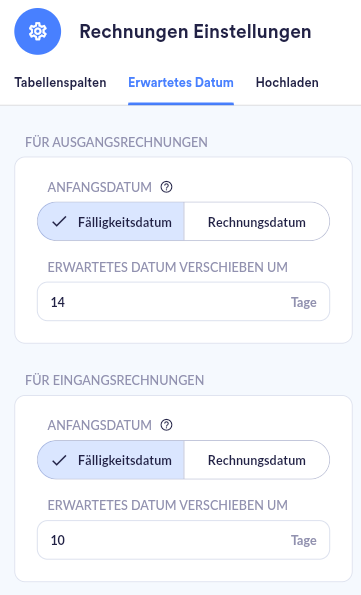Image resolution: width=361 pixels, height=595 pixels.
Task: Select Rechnungsdatum for Eingangsrechnungen
Action: pyautogui.click(x=257, y=460)
